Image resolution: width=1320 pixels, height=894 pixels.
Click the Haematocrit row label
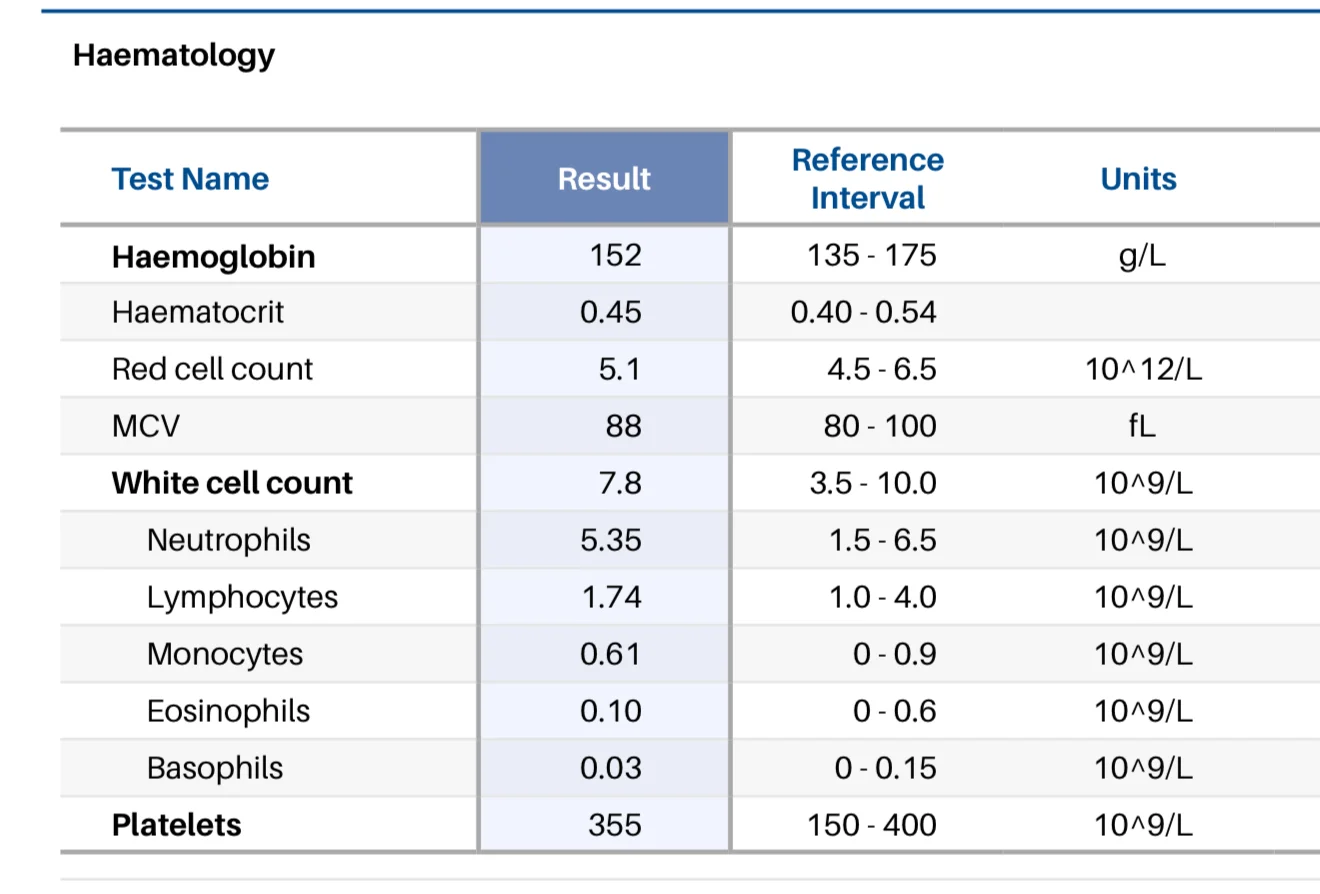[198, 312]
